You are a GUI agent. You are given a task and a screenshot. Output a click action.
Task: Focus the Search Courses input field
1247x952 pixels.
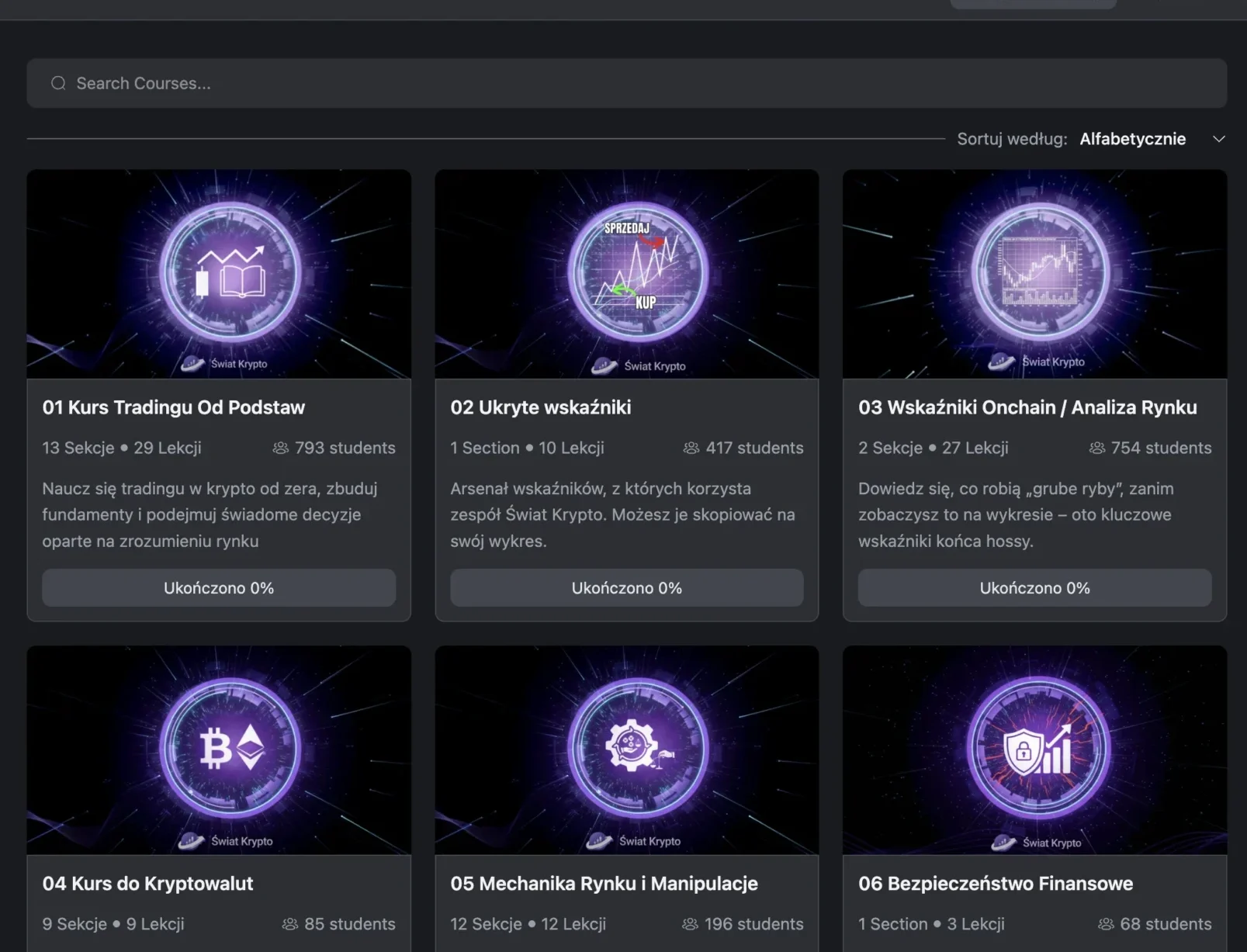[626, 83]
